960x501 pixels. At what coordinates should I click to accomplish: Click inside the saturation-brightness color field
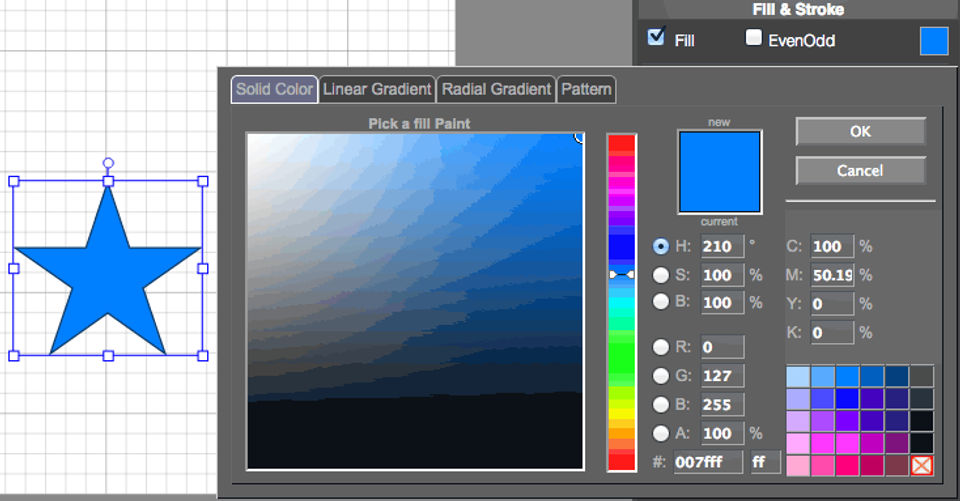[415, 301]
